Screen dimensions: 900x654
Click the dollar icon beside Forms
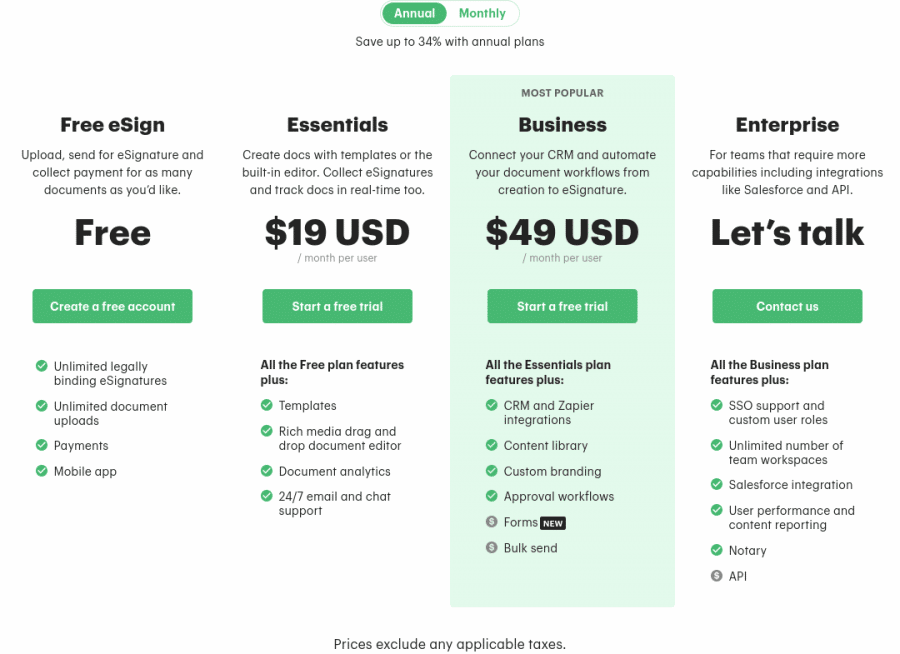tap(491, 521)
